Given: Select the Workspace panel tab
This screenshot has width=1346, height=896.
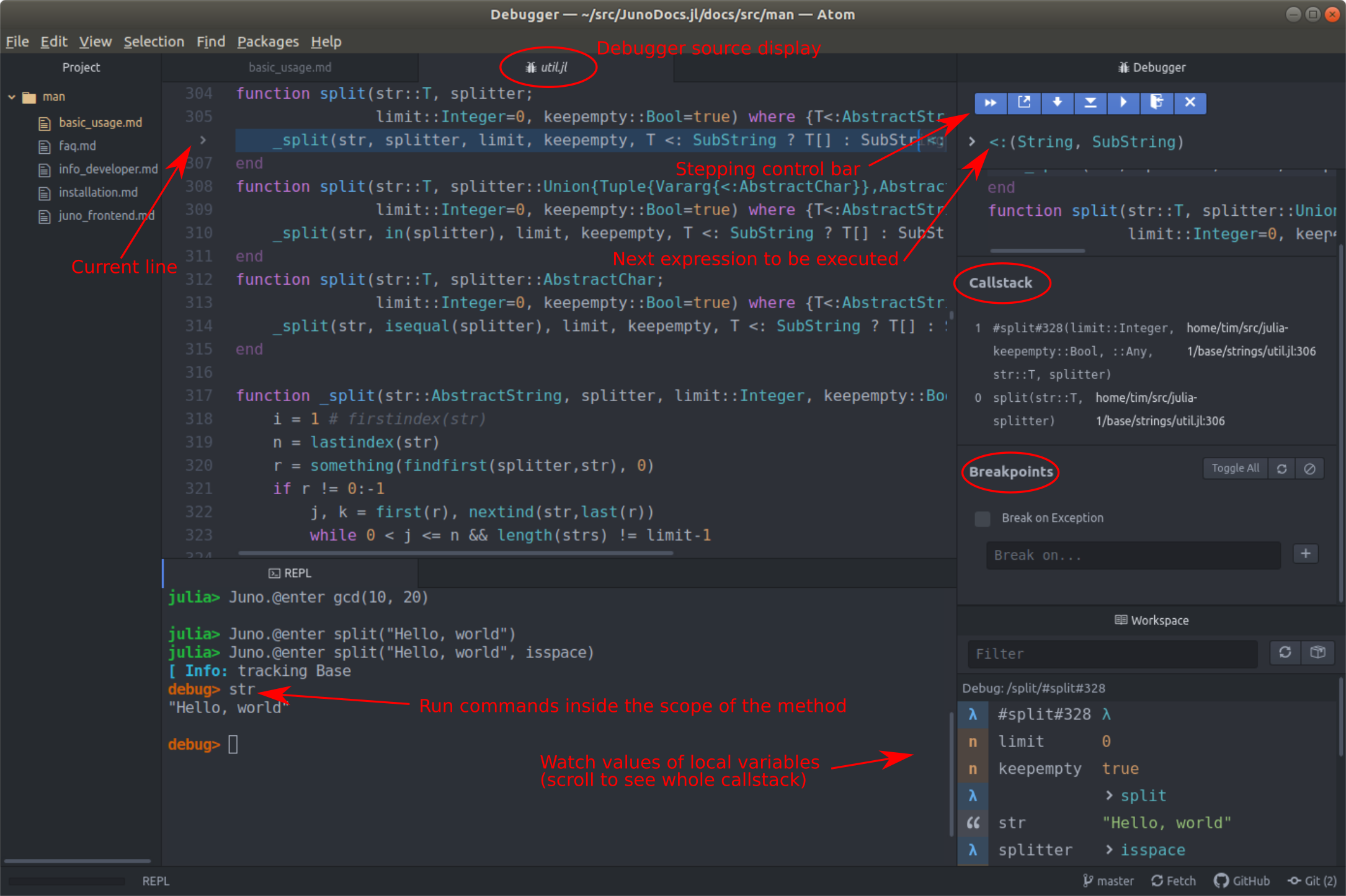Looking at the screenshot, I should click(x=1152, y=620).
